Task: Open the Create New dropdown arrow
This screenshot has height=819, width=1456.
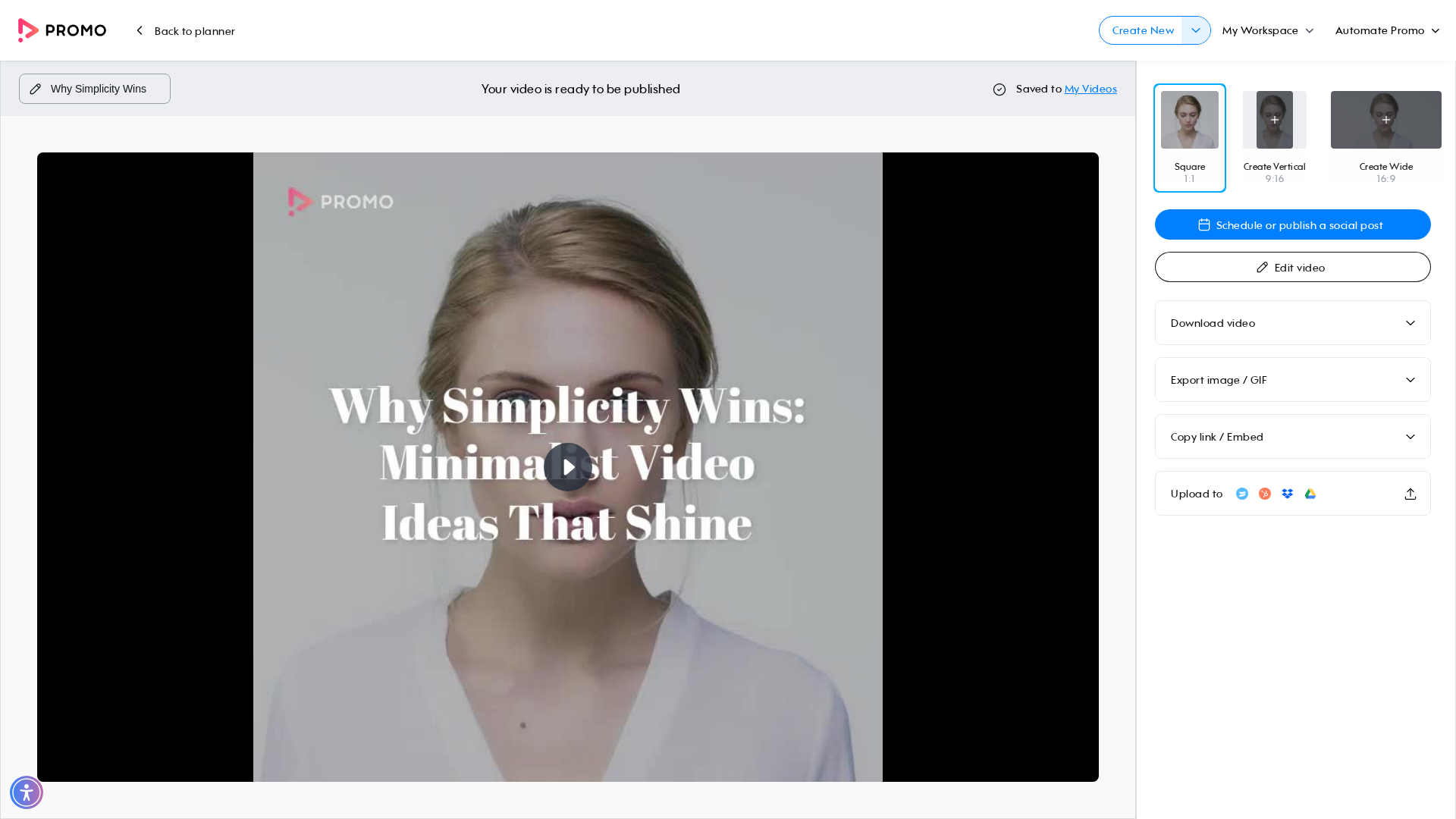Action: [x=1196, y=30]
